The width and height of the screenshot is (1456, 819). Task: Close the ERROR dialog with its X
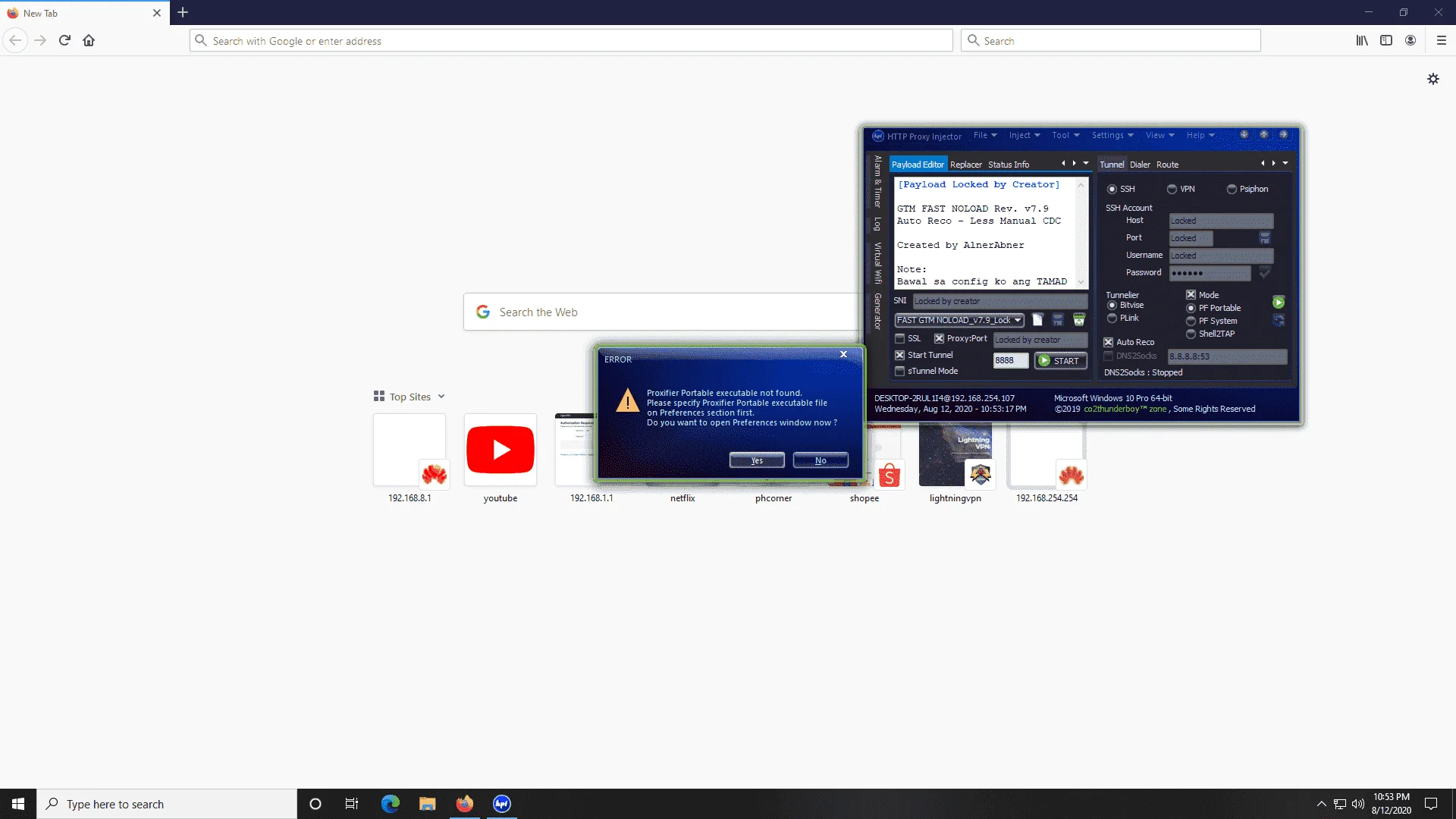(843, 354)
